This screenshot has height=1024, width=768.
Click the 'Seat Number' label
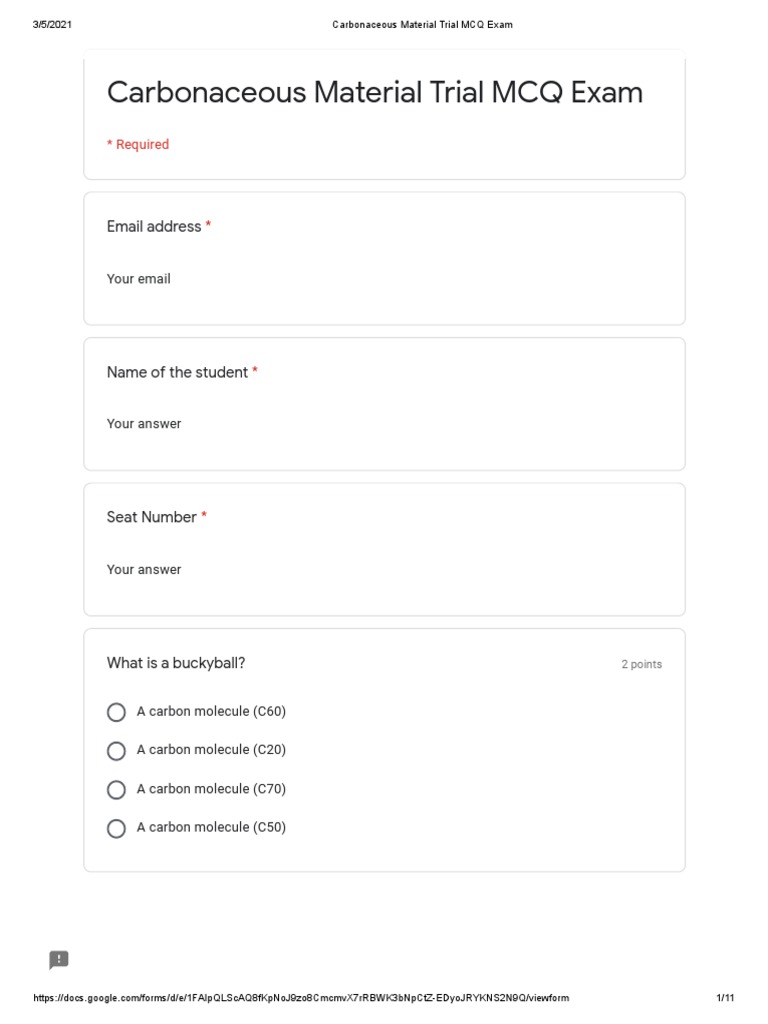152,517
